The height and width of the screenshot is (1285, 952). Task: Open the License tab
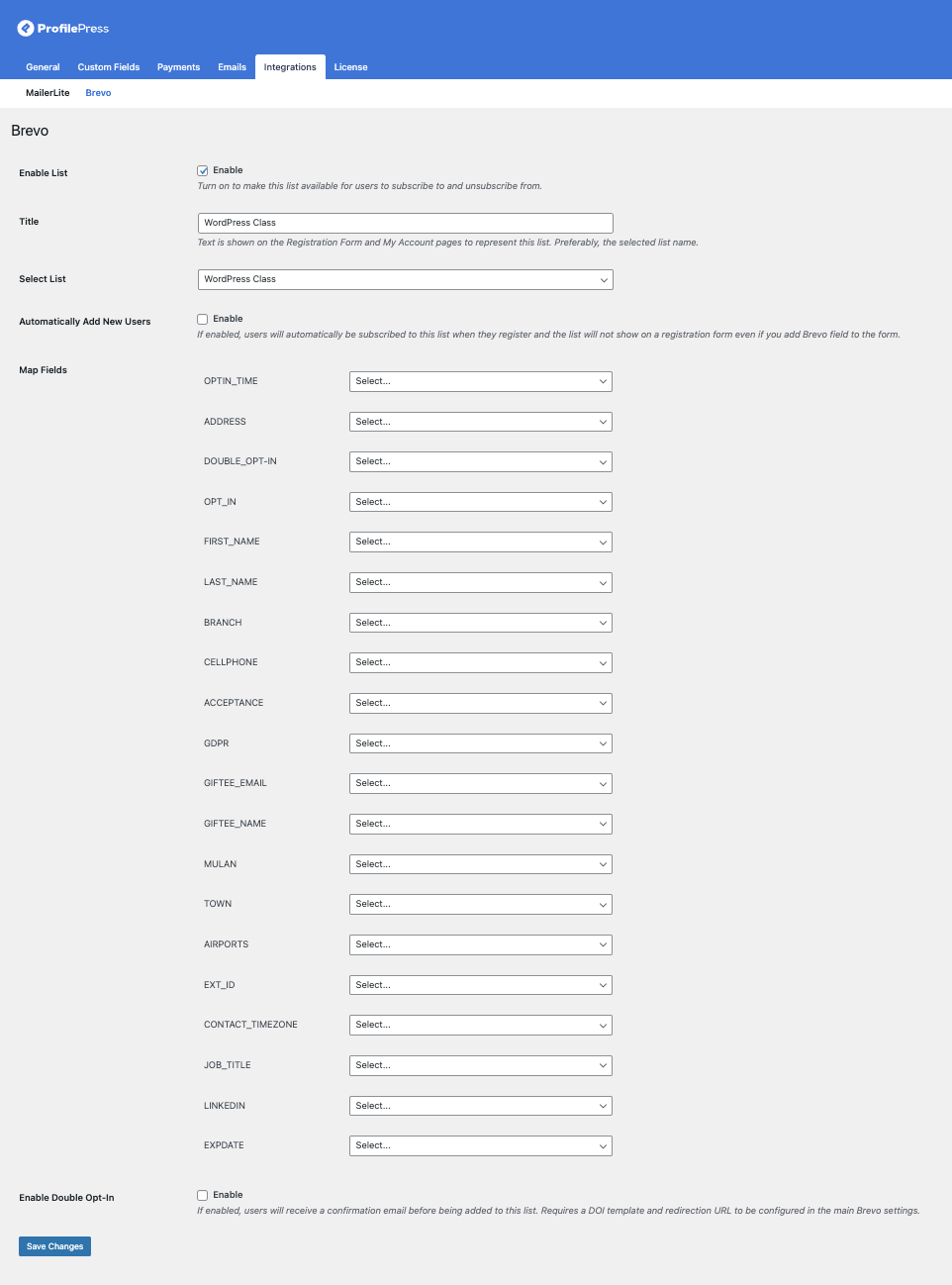pyautogui.click(x=350, y=66)
